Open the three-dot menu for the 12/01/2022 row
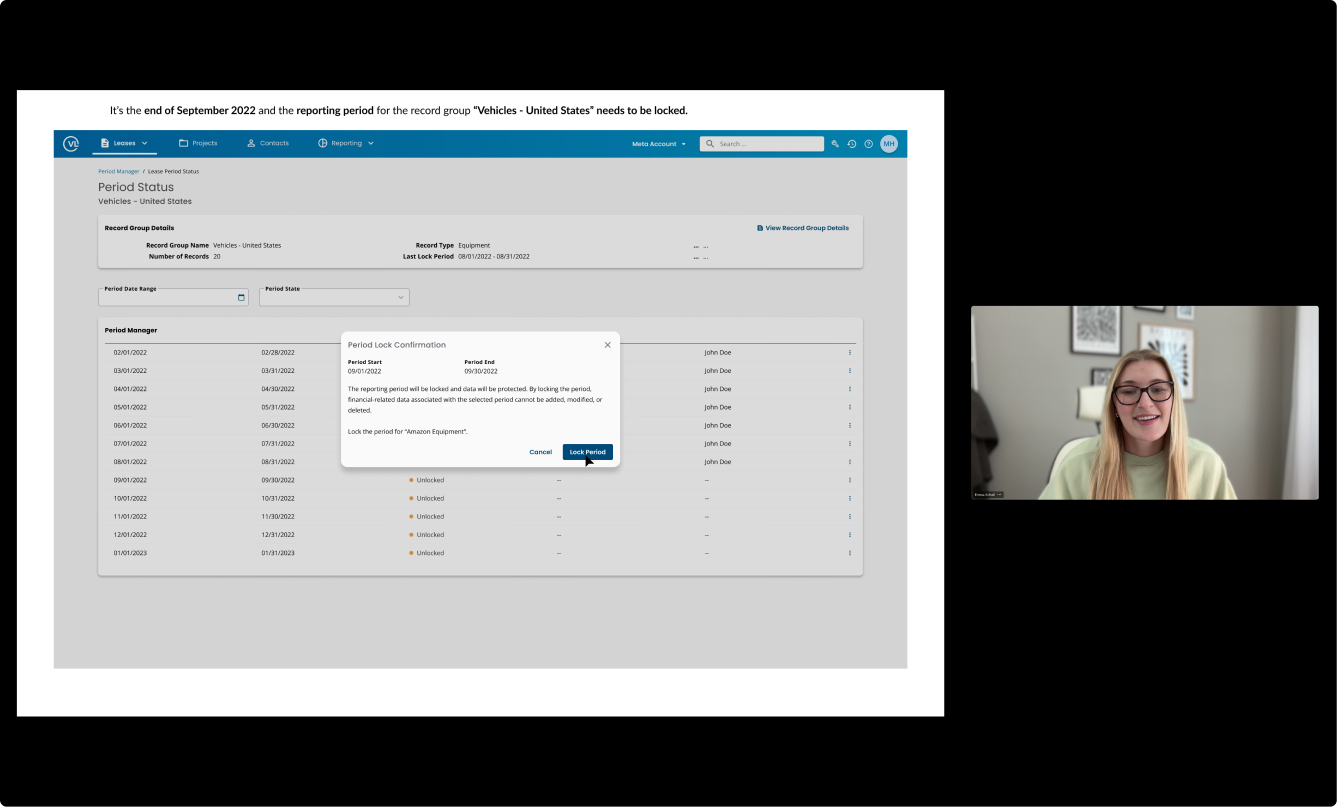This screenshot has width=1337, height=807. pos(850,535)
